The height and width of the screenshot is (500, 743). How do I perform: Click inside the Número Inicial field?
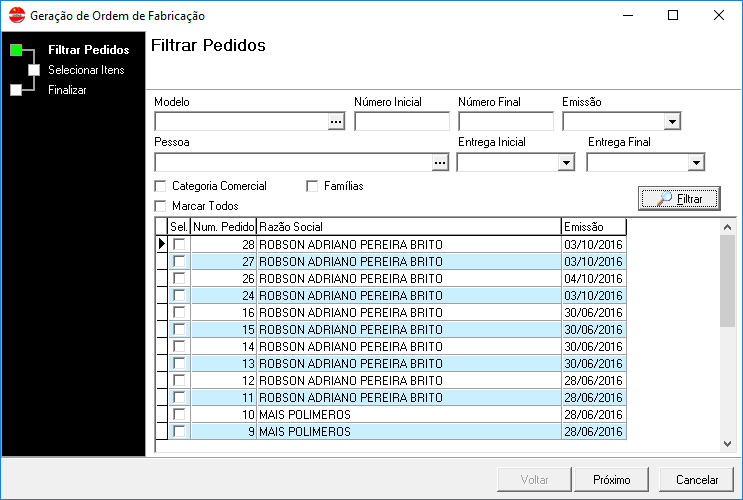pyautogui.click(x=401, y=122)
